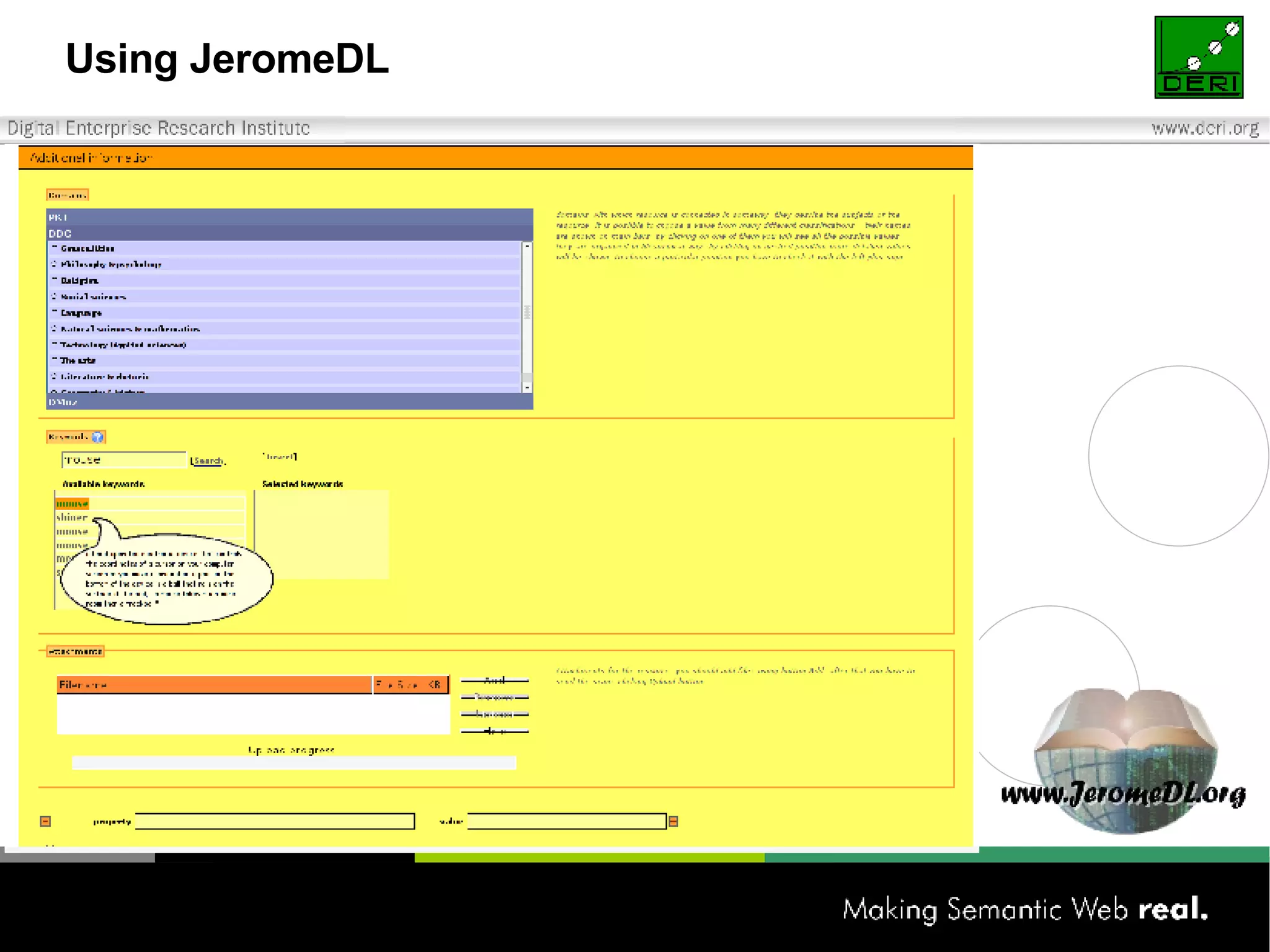Open the DMoz classification section
Image resolution: width=1270 pixels, height=952 pixels.
click(290, 402)
